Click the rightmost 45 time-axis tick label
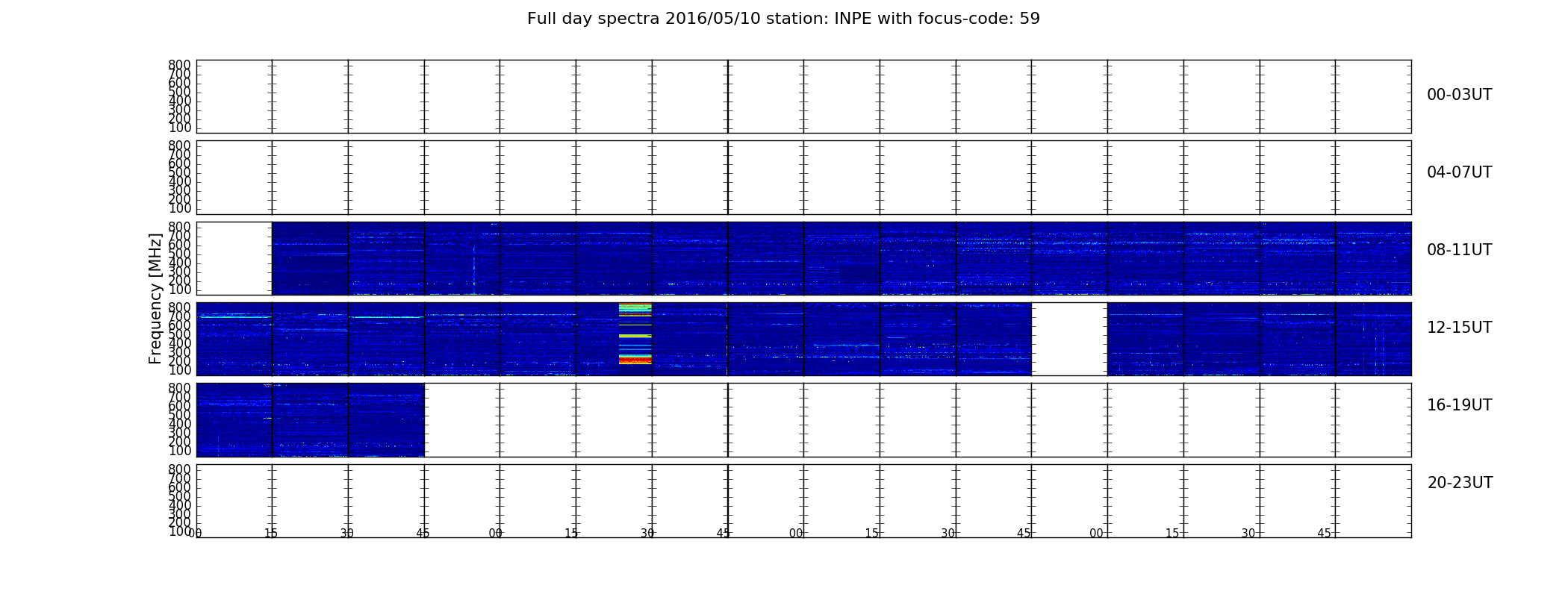The height and width of the screenshot is (597, 1568). point(1324,533)
